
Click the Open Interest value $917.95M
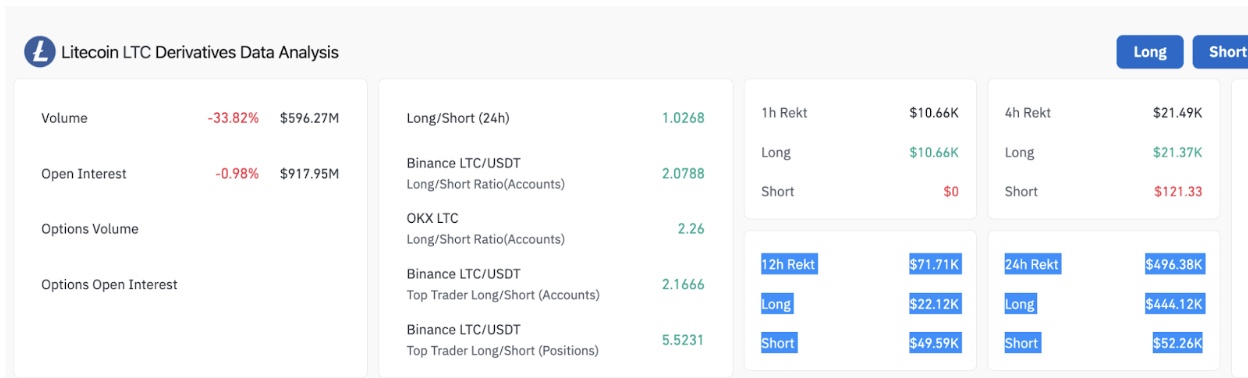309,174
